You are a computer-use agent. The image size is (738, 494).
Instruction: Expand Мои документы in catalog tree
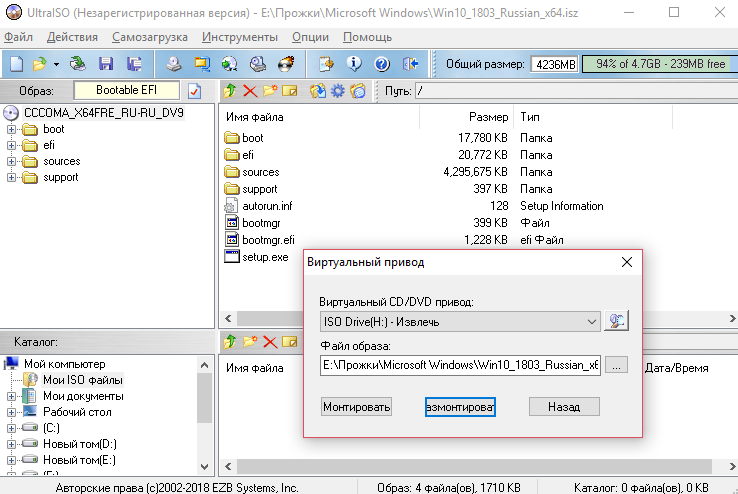[11, 396]
